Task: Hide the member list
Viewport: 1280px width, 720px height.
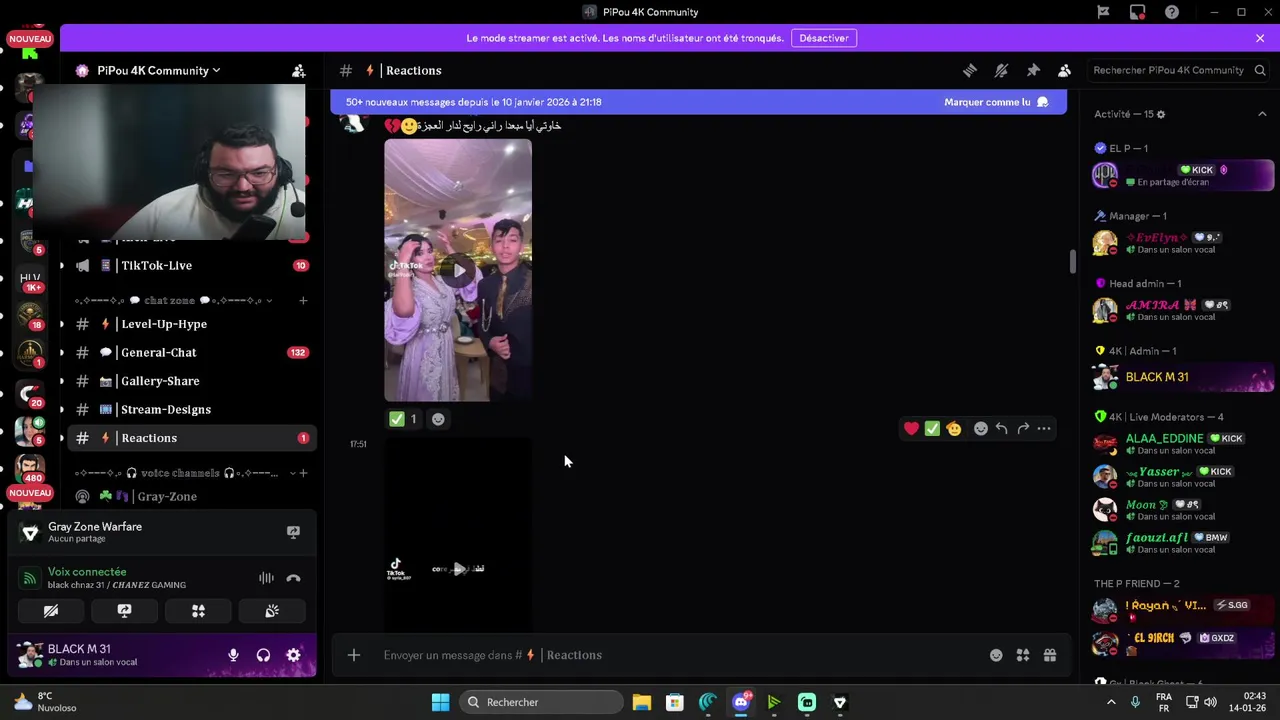Action: 1064,70
